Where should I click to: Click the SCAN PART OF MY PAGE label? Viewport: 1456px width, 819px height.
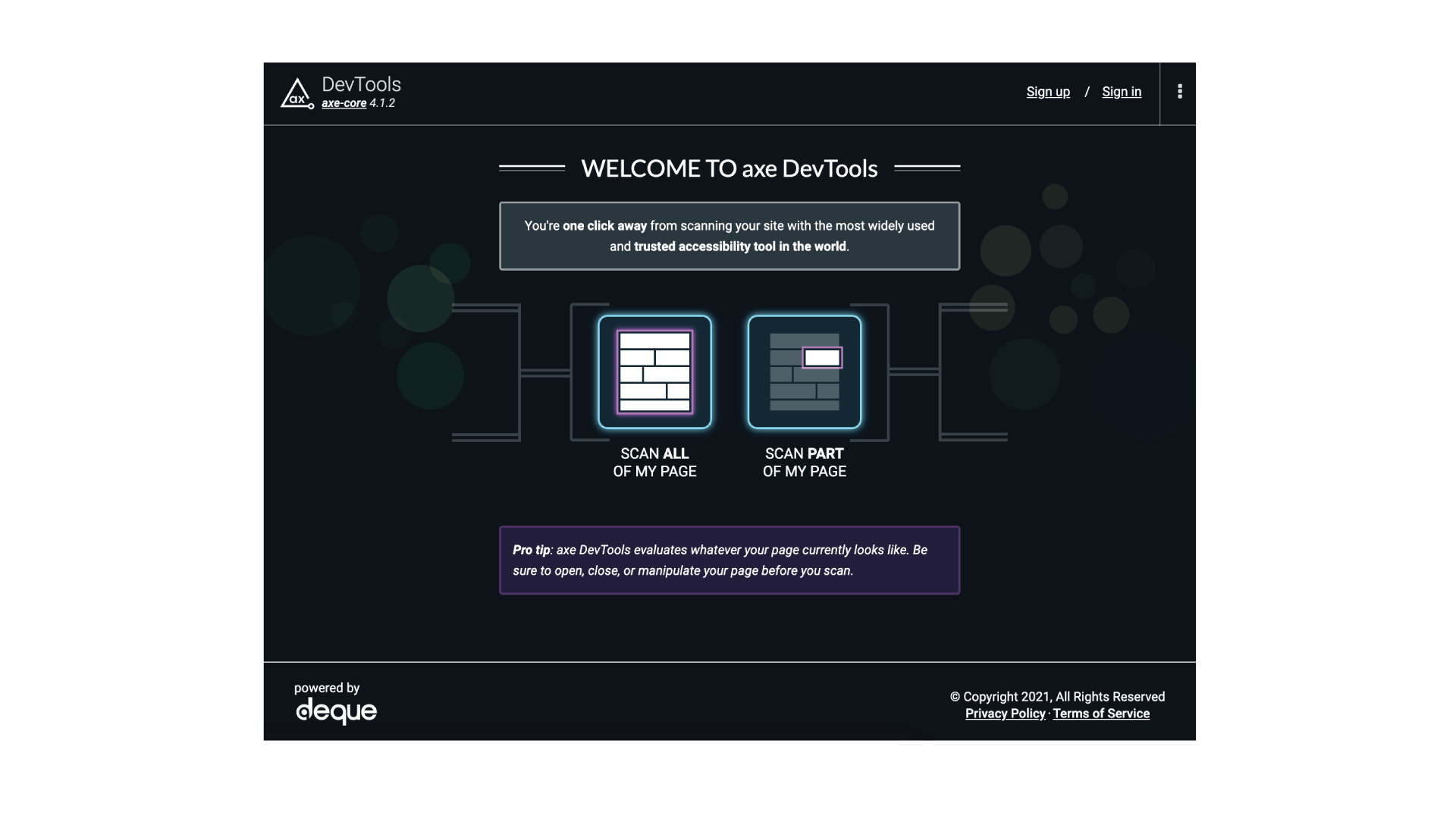805,463
